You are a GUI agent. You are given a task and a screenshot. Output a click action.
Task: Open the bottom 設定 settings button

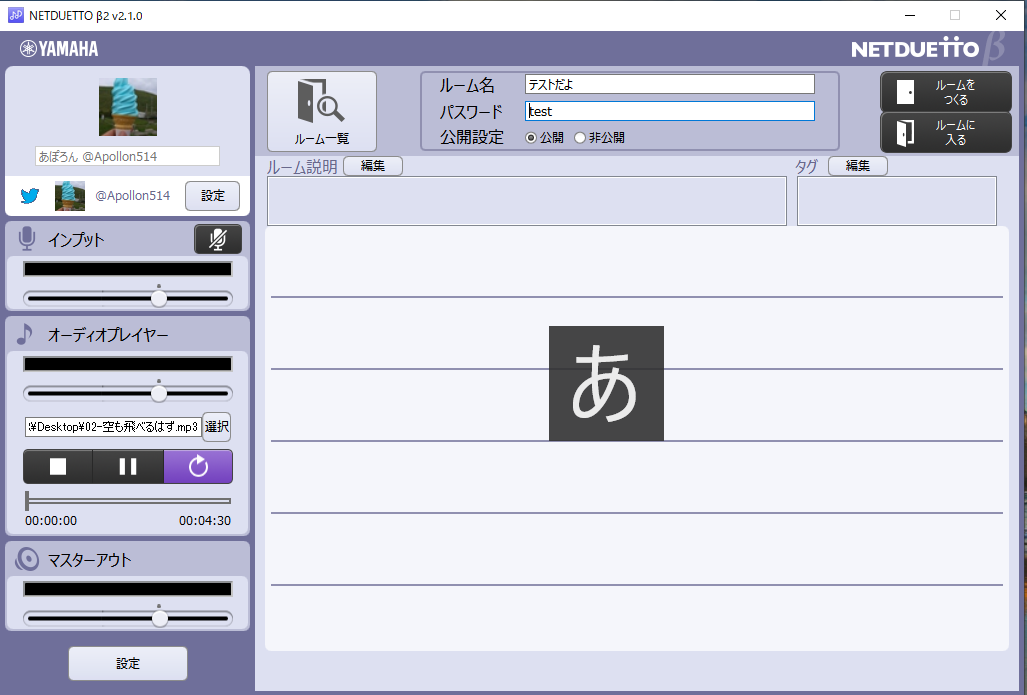point(128,664)
